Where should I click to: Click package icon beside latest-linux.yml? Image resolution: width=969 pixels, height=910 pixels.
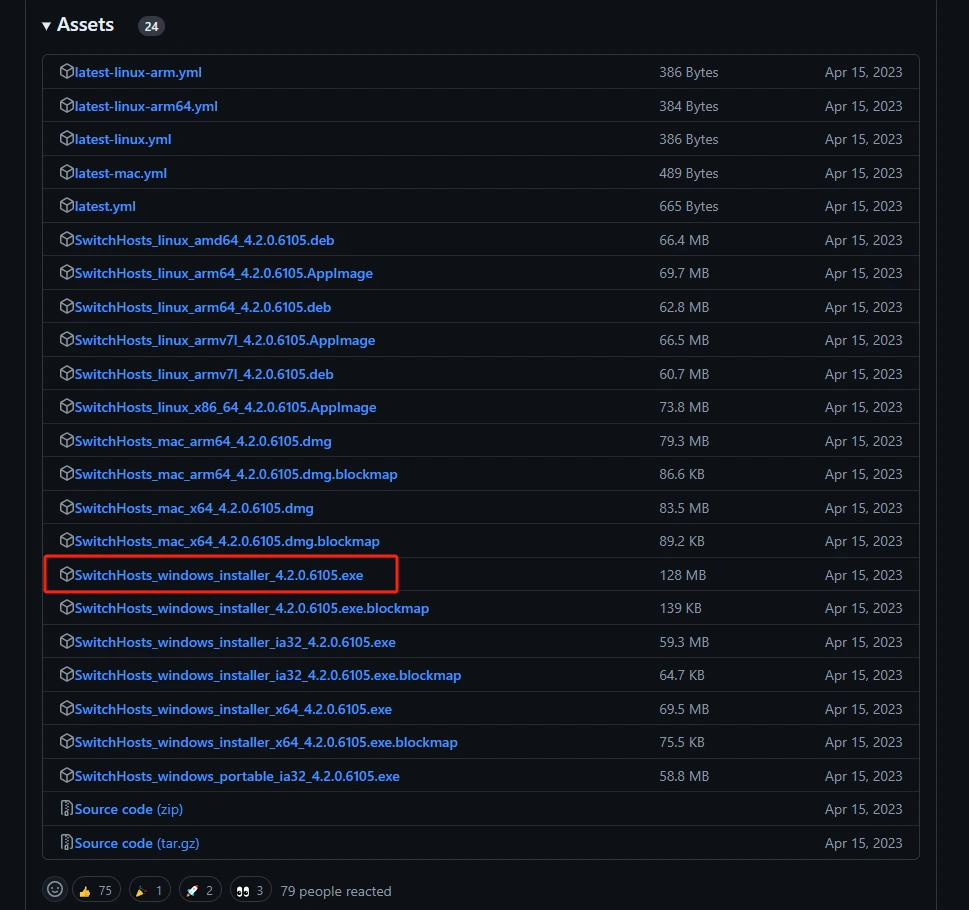tap(67, 139)
